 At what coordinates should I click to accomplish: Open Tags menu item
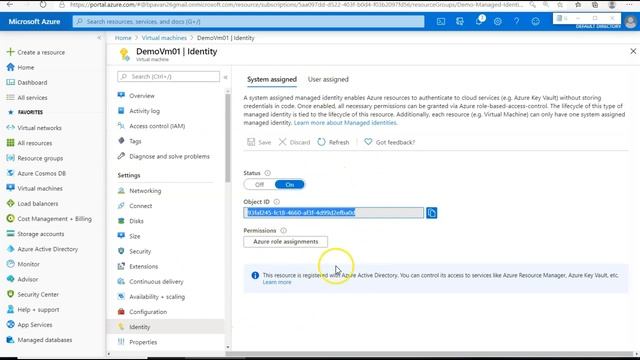point(129,141)
